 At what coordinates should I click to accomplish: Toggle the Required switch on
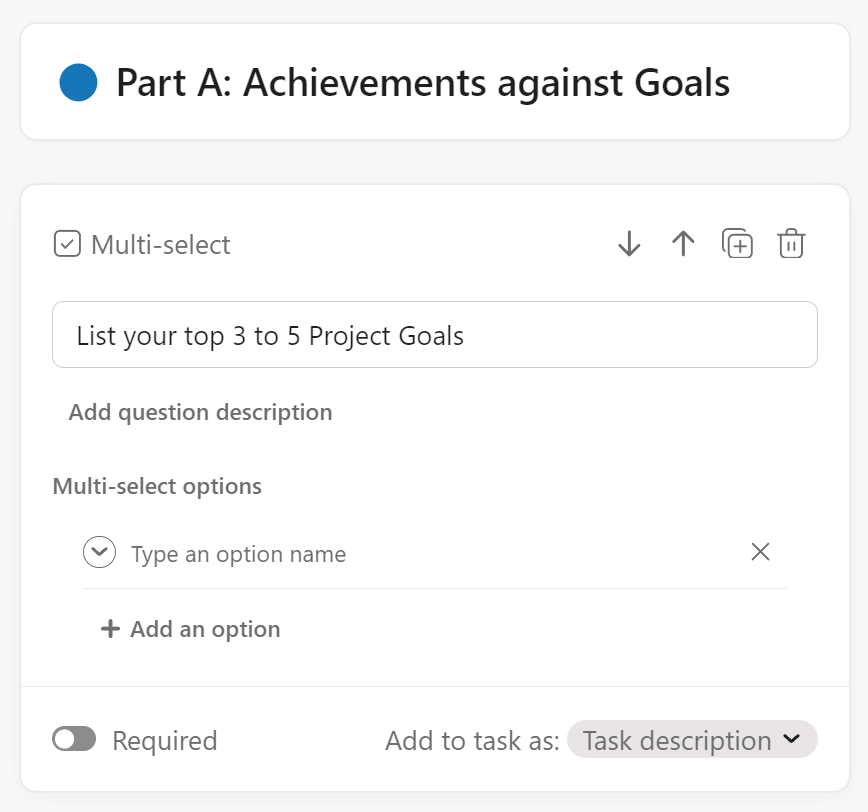pyautogui.click(x=74, y=740)
